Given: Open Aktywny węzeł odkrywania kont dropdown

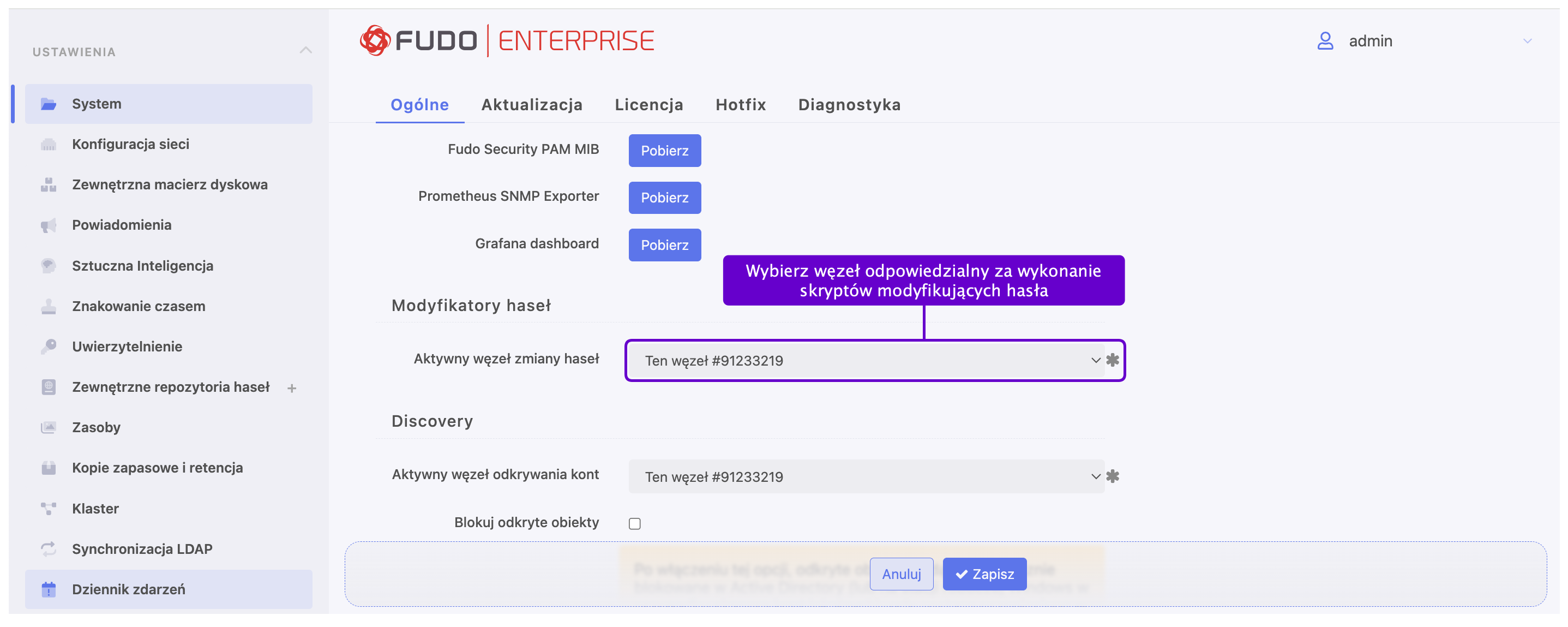Looking at the screenshot, I should [866, 476].
